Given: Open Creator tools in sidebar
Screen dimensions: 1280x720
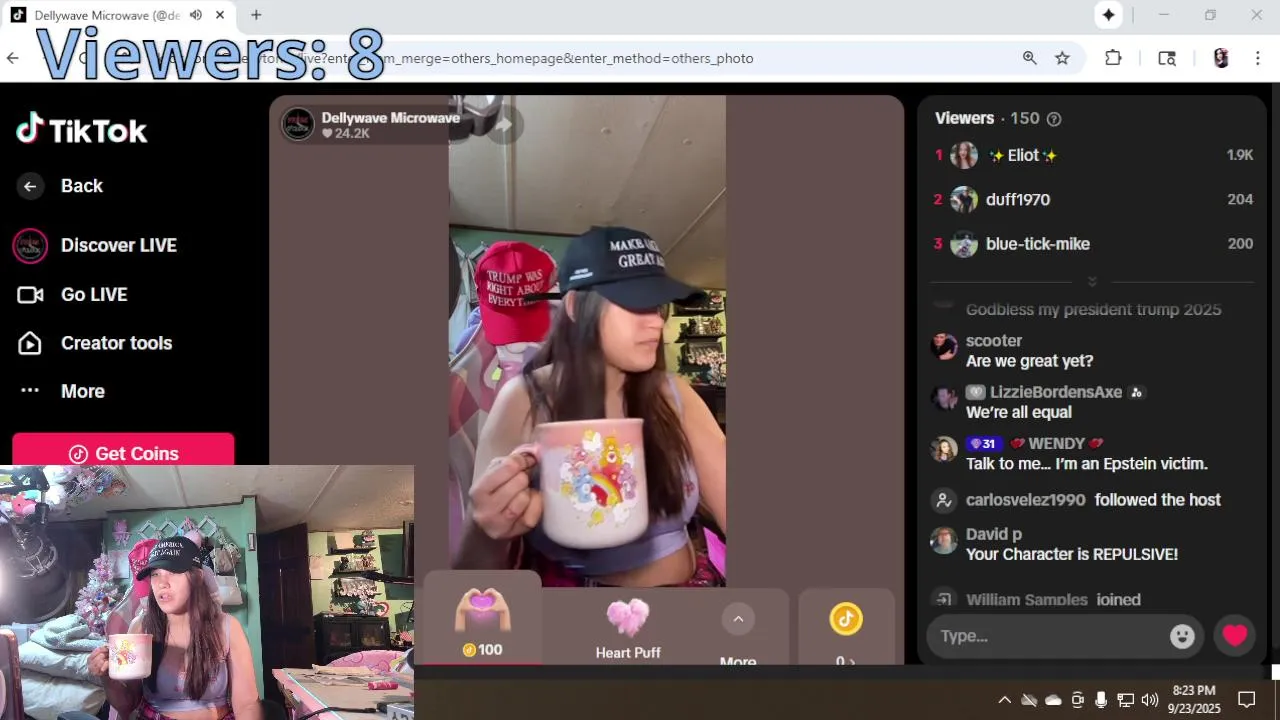Looking at the screenshot, I should click(x=95, y=343).
